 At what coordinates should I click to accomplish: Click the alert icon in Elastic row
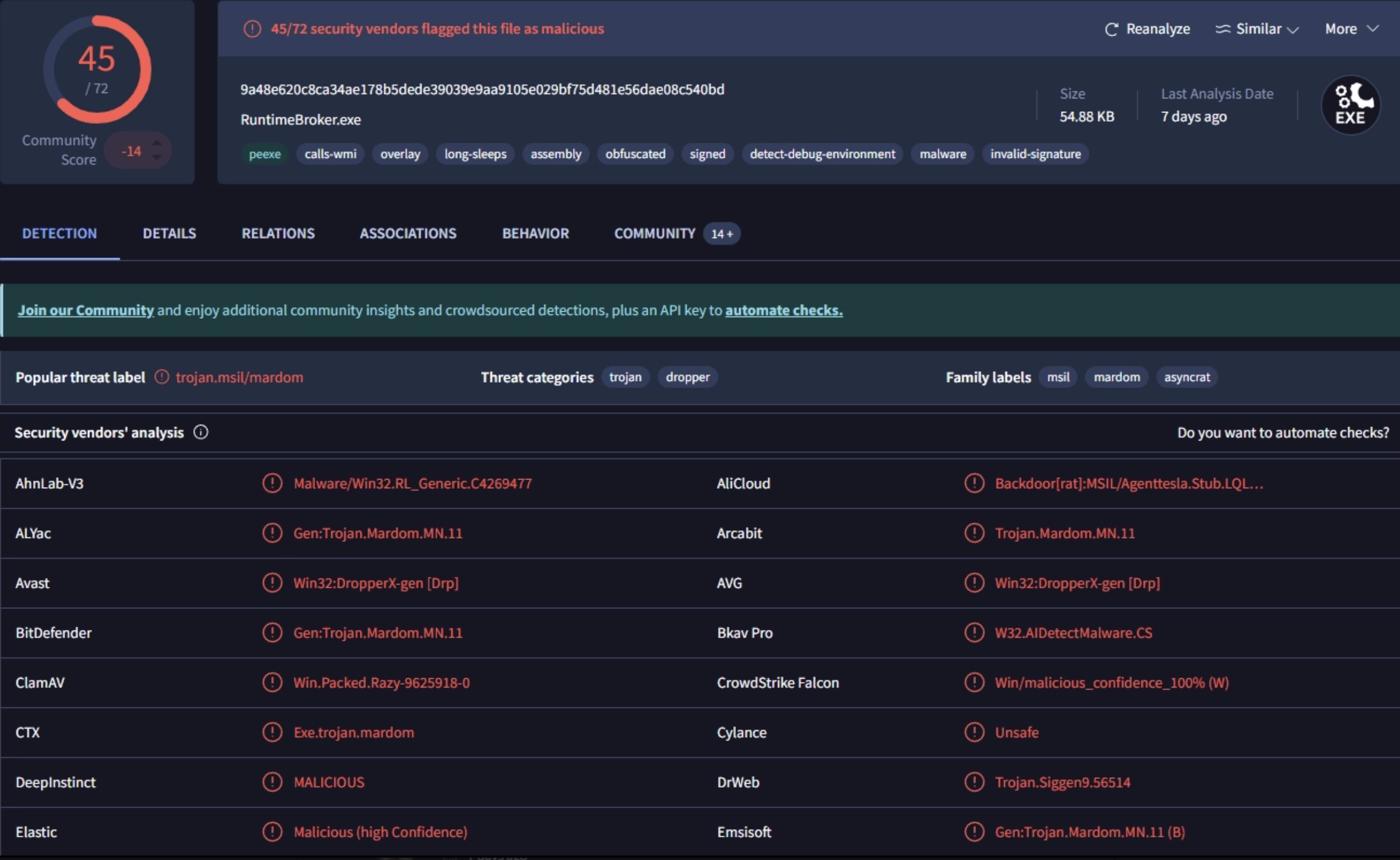[x=272, y=831]
